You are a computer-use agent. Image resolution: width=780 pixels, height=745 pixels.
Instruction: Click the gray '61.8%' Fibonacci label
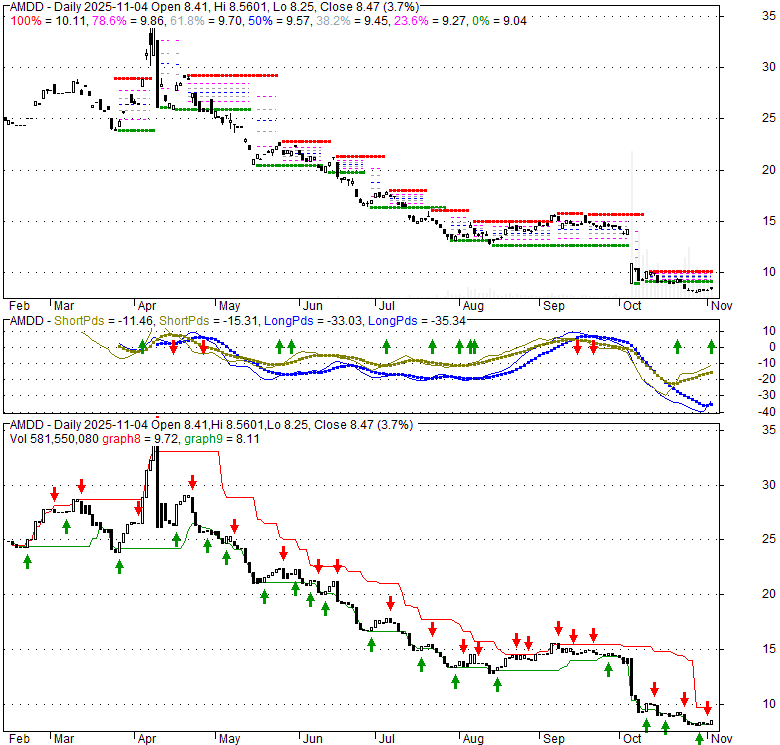coord(187,21)
